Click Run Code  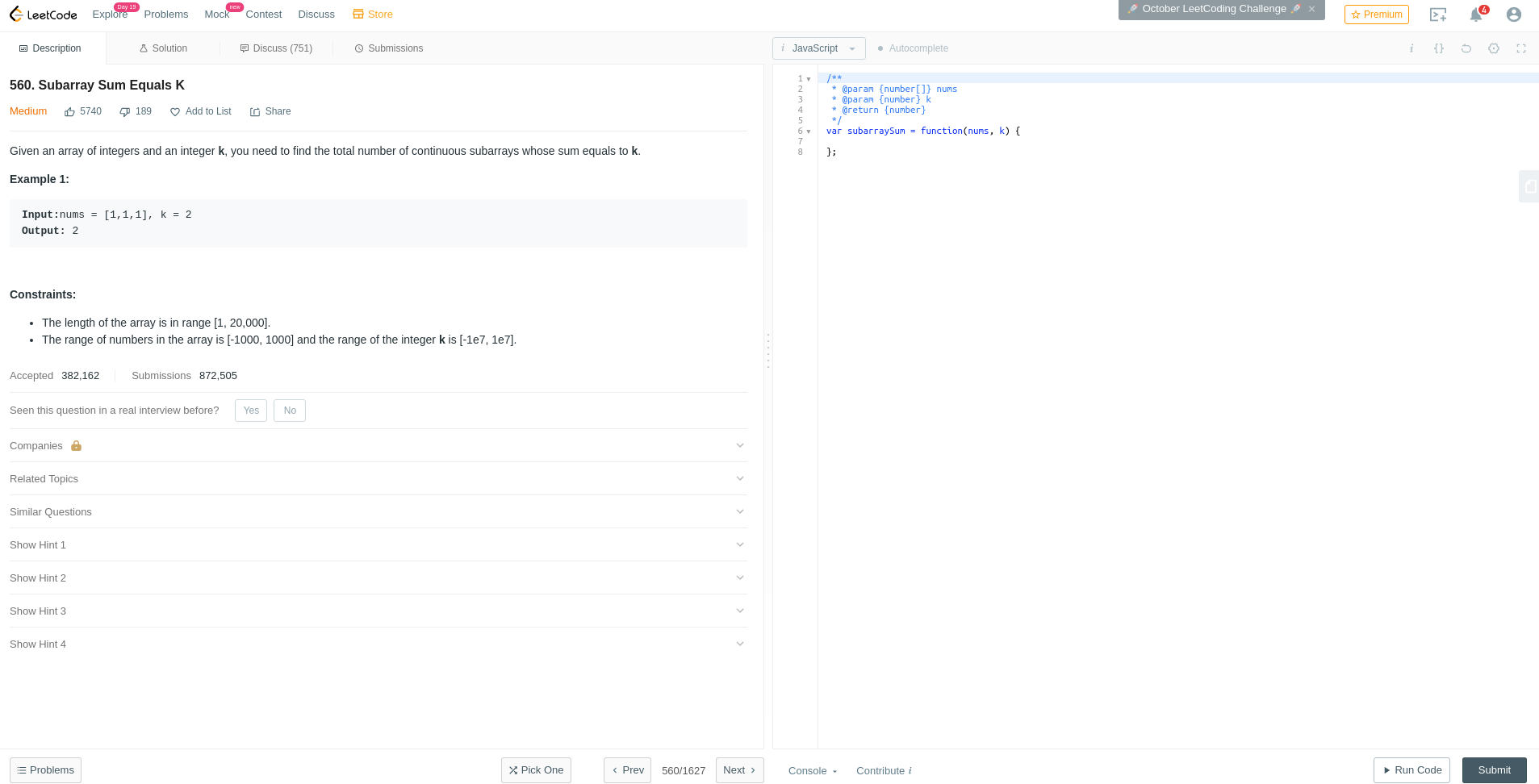(x=1411, y=770)
